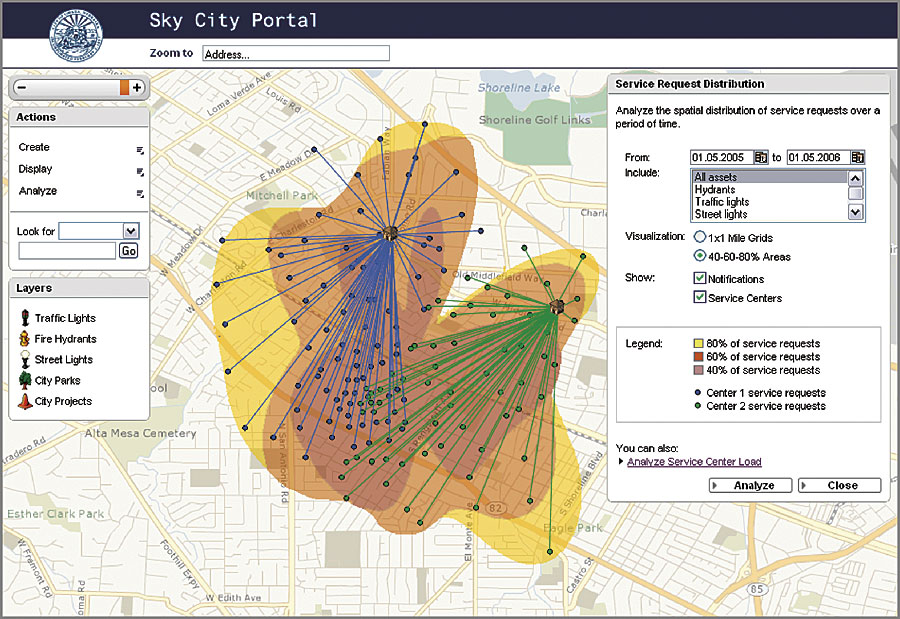Click the Fire Hydrants layer icon
The image size is (900, 619).
(x=24, y=339)
